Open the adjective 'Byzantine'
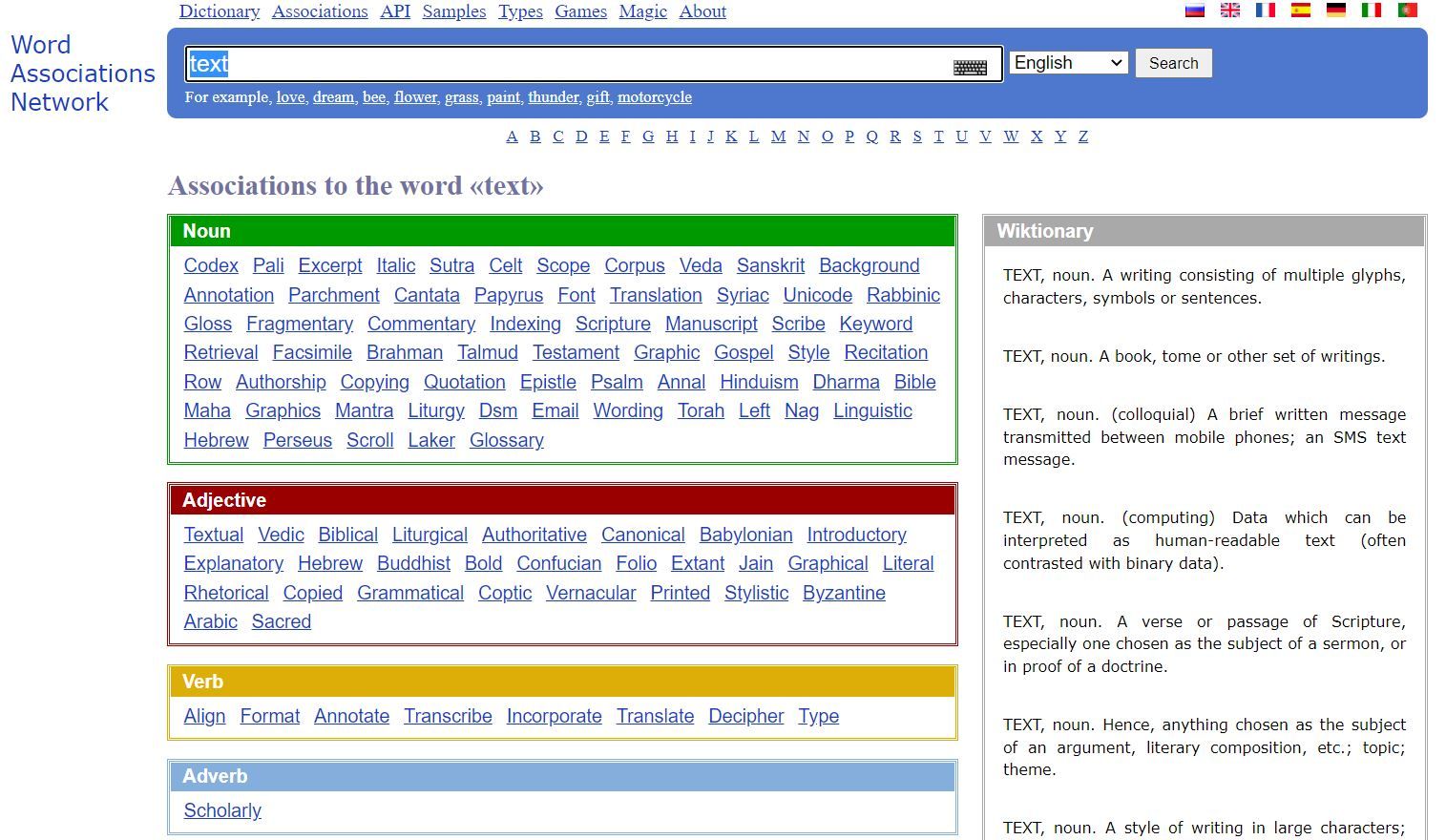 tap(844, 593)
